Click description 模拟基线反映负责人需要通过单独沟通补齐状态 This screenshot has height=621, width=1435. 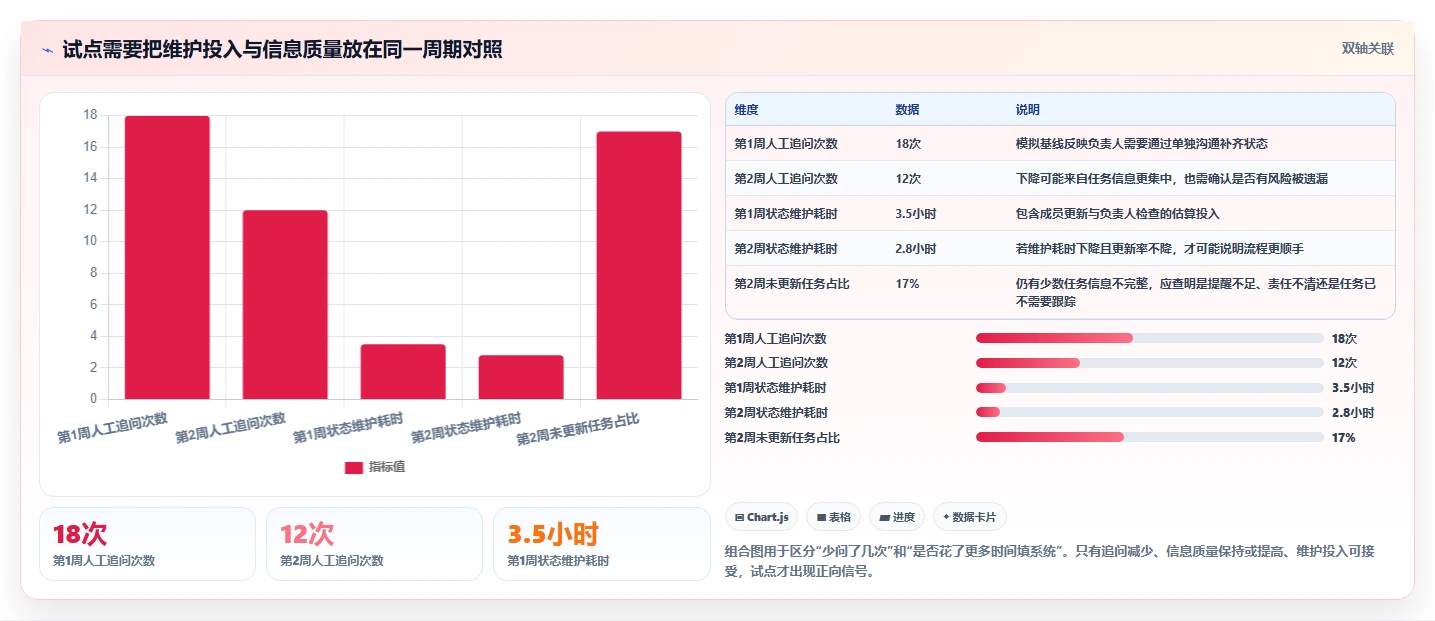(x=1142, y=144)
